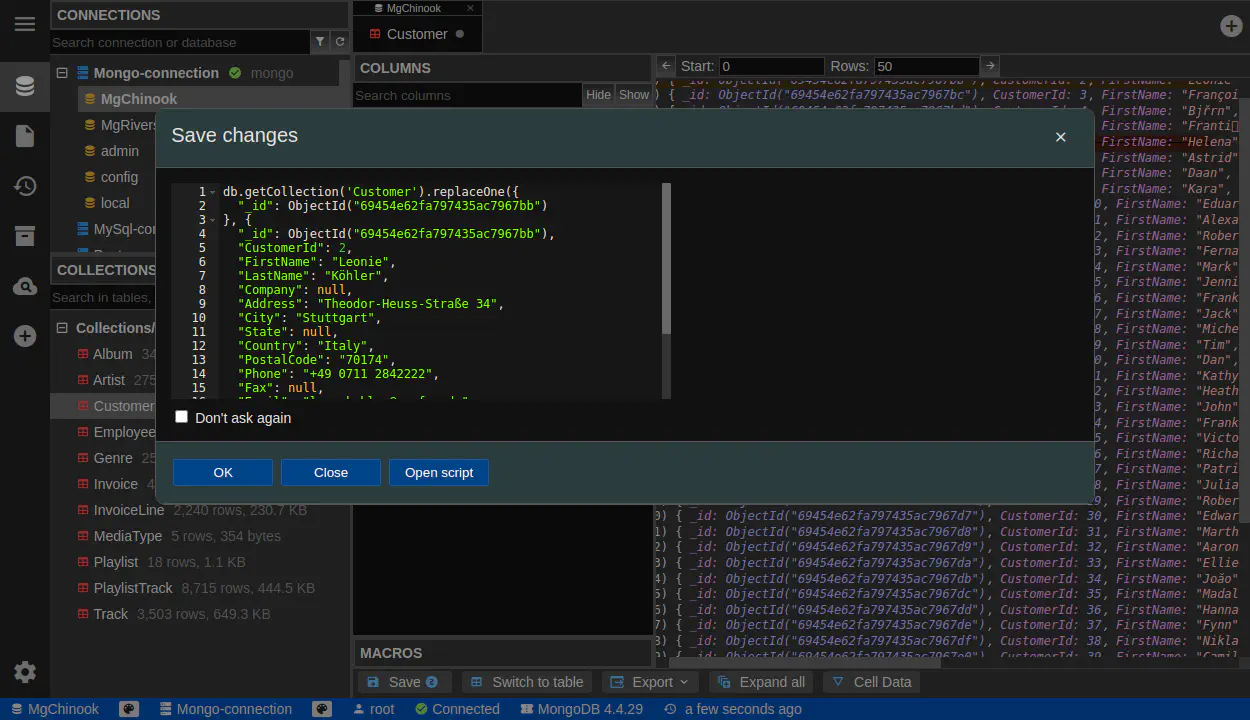Fold code at line 1 arrow
This screenshot has width=1250, height=720.
click(213, 192)
